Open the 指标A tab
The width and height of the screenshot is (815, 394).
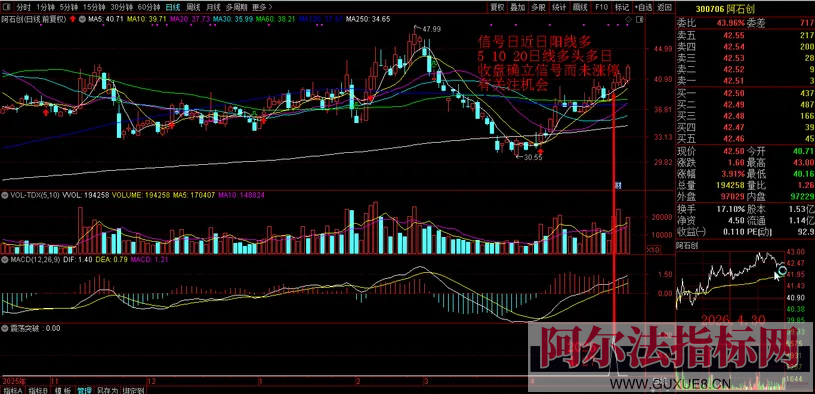point(13,390)
